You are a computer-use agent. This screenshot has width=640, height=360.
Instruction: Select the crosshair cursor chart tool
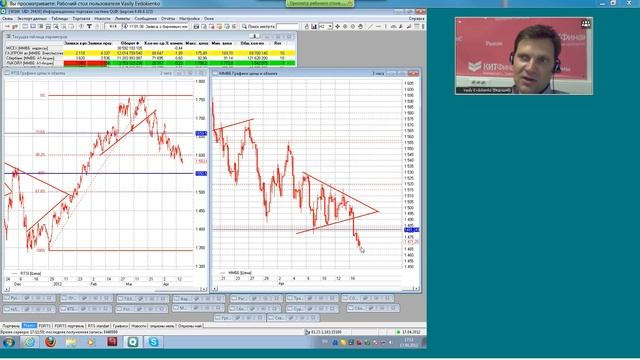(337, 27)
